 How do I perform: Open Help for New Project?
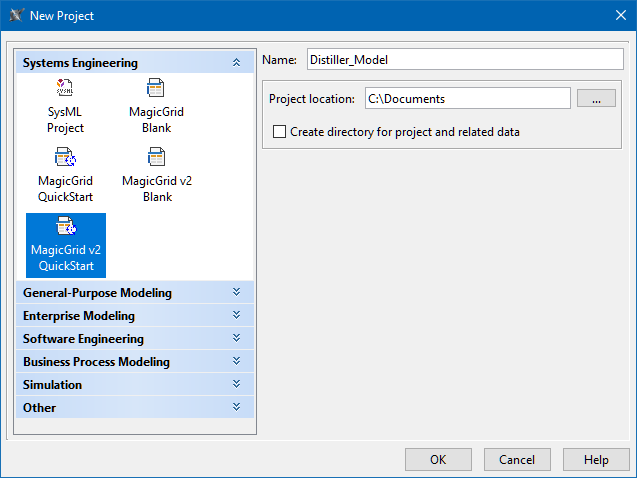click(x=596, y=459)
